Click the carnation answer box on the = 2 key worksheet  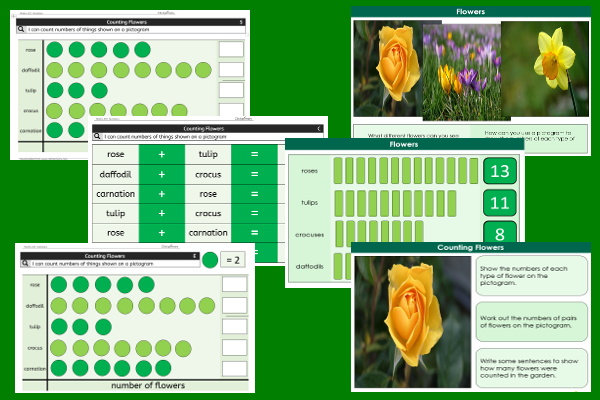pyautogui.click(x=234, y=369)
